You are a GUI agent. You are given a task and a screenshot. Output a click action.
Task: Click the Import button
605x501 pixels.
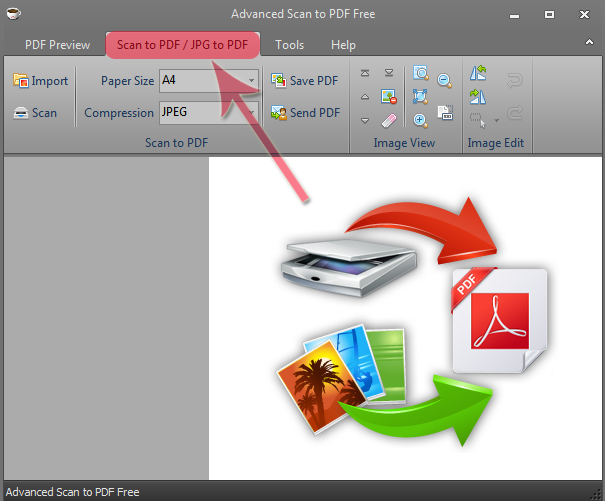tap(41, 81)
